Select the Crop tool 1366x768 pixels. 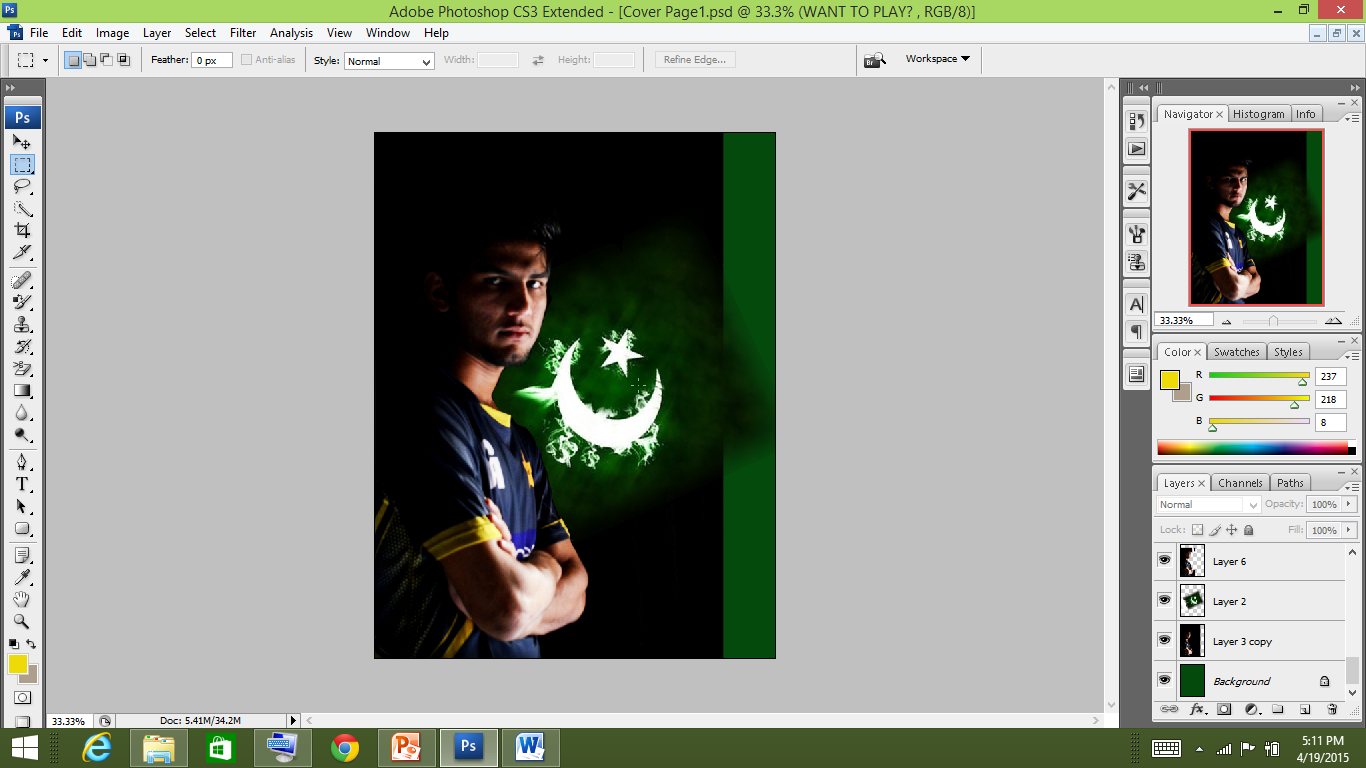[x=22, y=230]
